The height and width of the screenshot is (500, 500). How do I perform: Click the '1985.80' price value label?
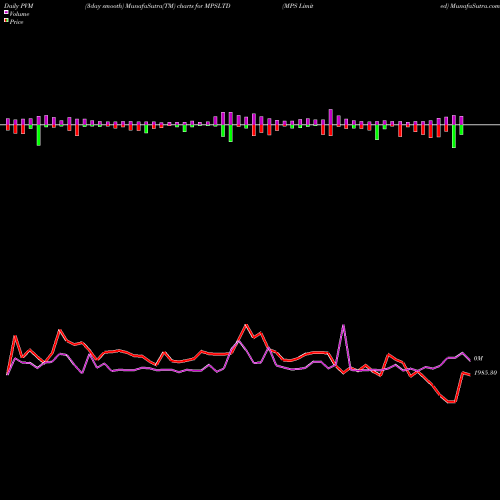pyautogui.click(x=485, y=373)
